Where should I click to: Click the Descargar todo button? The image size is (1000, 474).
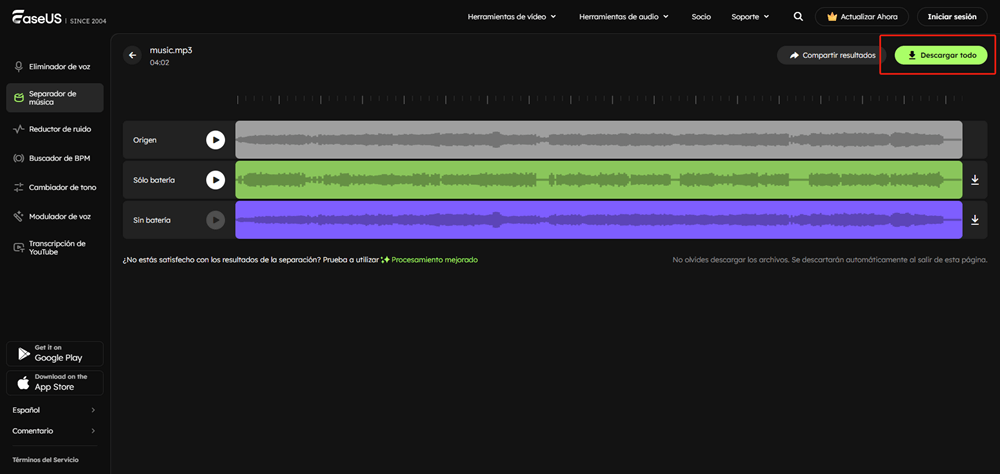941,55
